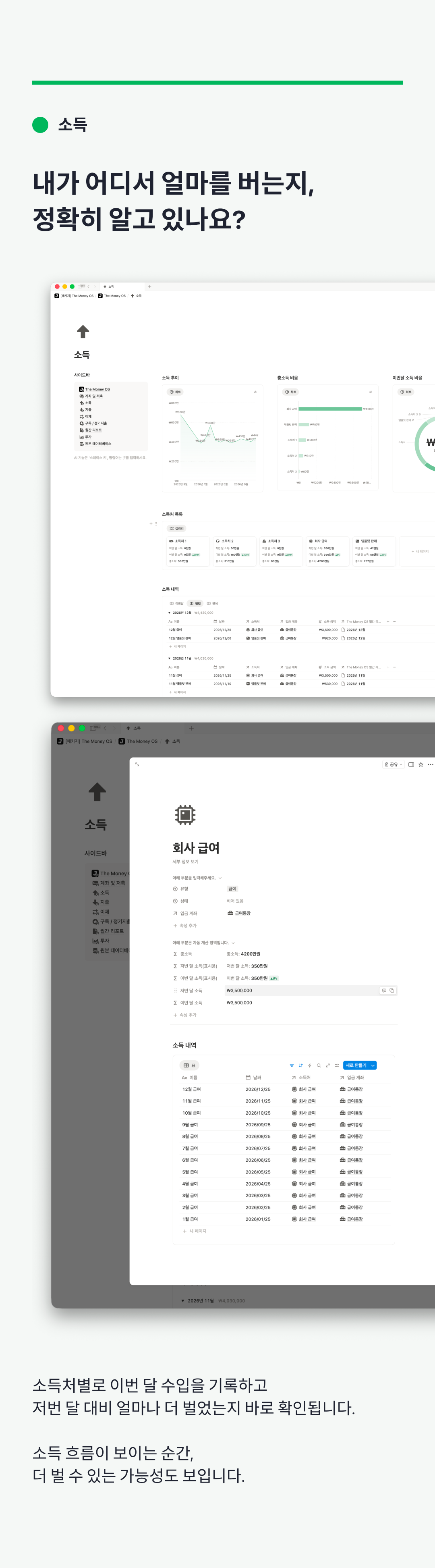This screenshot has height=1568, width=435.
Task: Add a property below 이번 달 소득
Action: (x=185, y=1015)
